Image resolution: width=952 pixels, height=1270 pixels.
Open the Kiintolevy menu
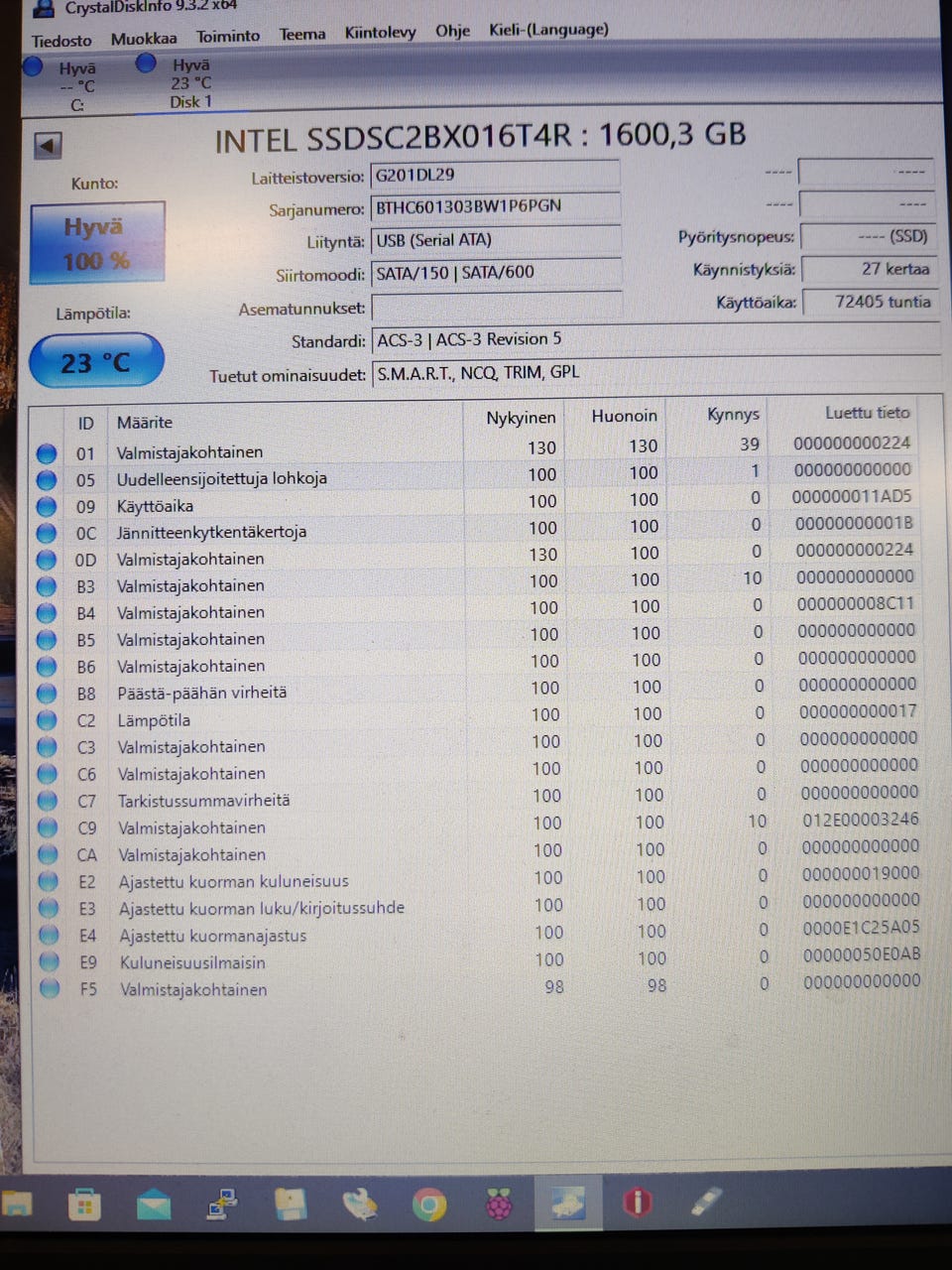click(380, 32)
